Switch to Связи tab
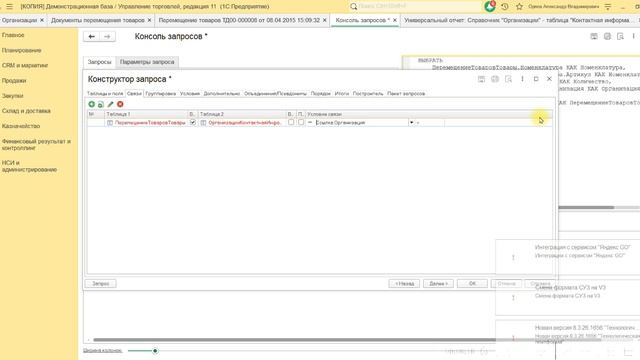 [134, 93]
